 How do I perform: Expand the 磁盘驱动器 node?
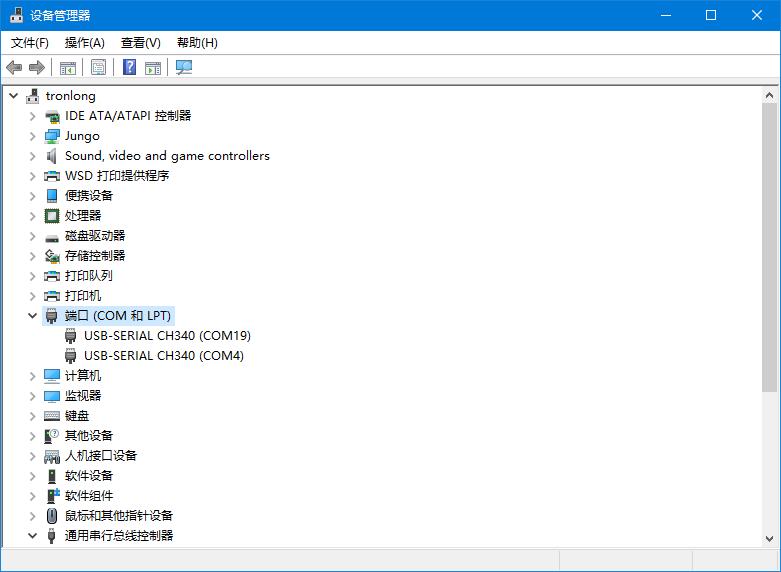(32, 236)
